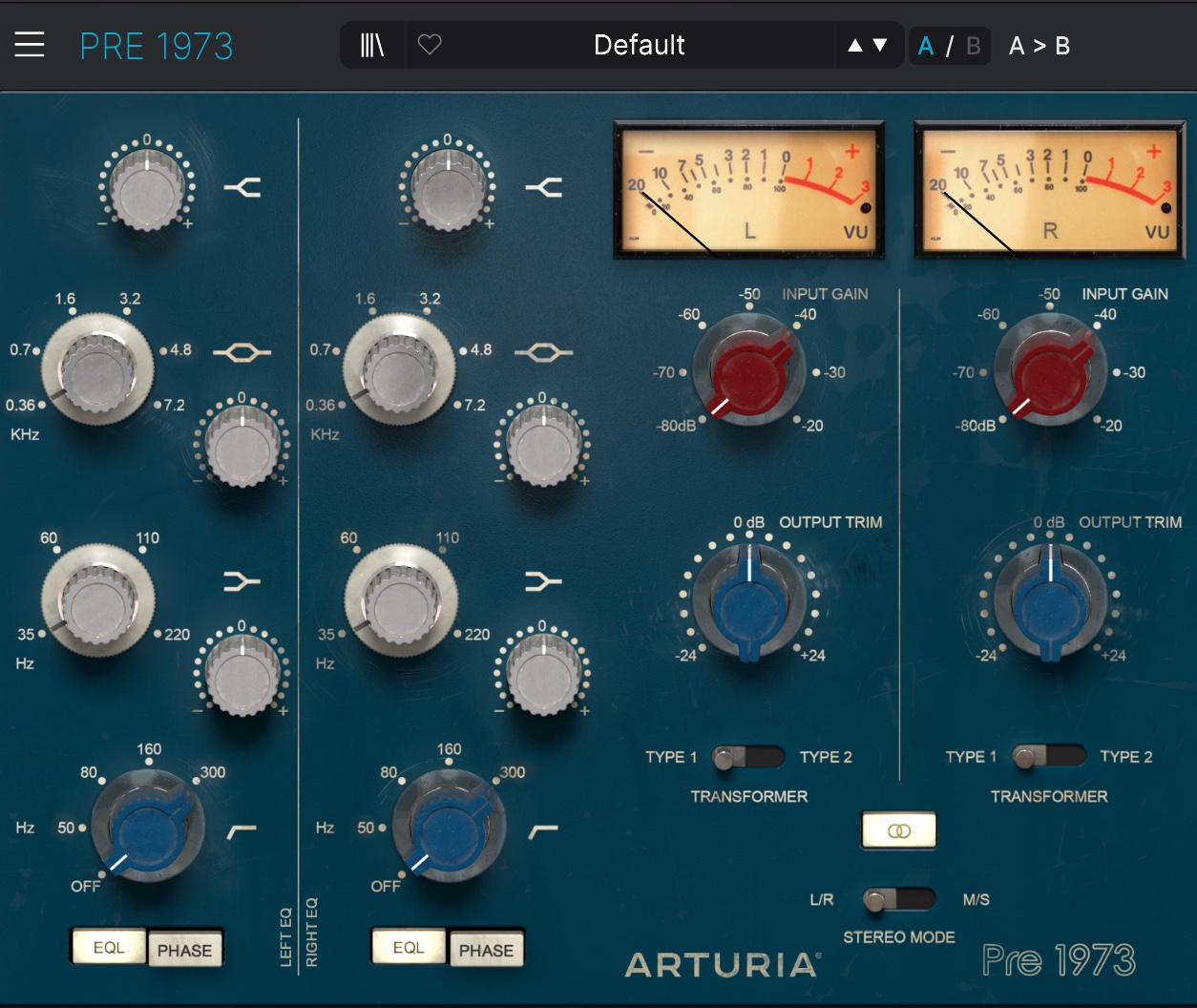1197x1008 pixels.
Task: Click the PRE 1973 plugin title
Action: 157,46
